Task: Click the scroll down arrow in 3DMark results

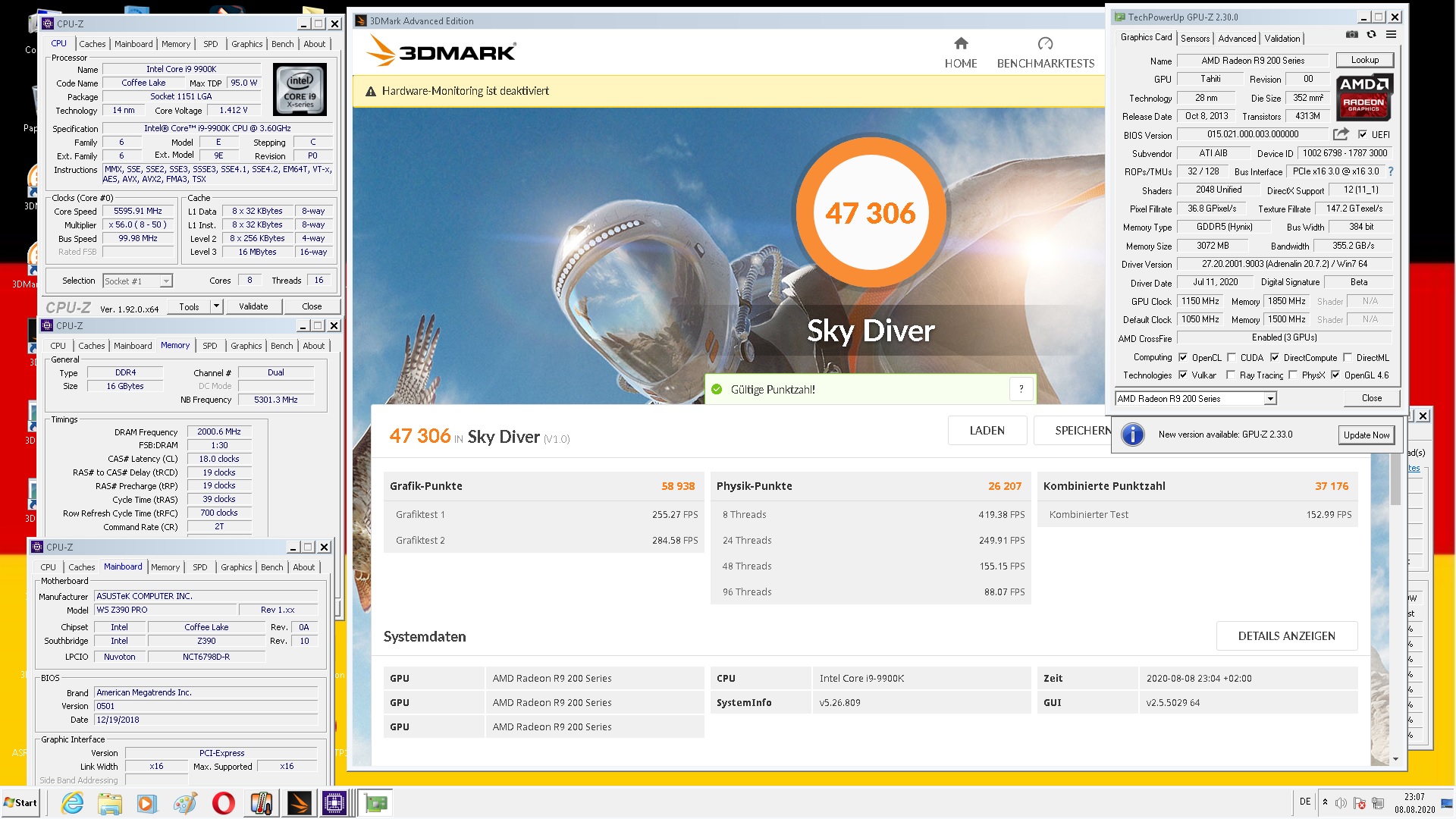Action: [1395, 759]
